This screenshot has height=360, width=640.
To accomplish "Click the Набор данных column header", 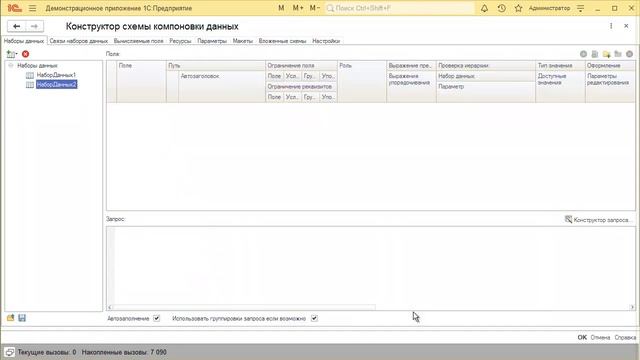I will click(x=486, y=76).
